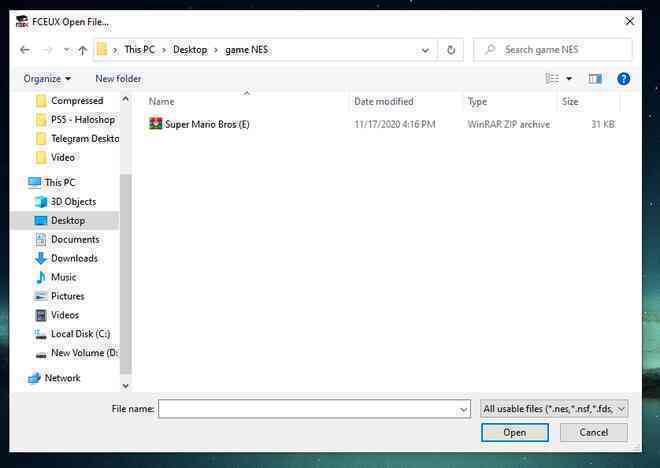Click the 31 KB size cell

[603, 124]
